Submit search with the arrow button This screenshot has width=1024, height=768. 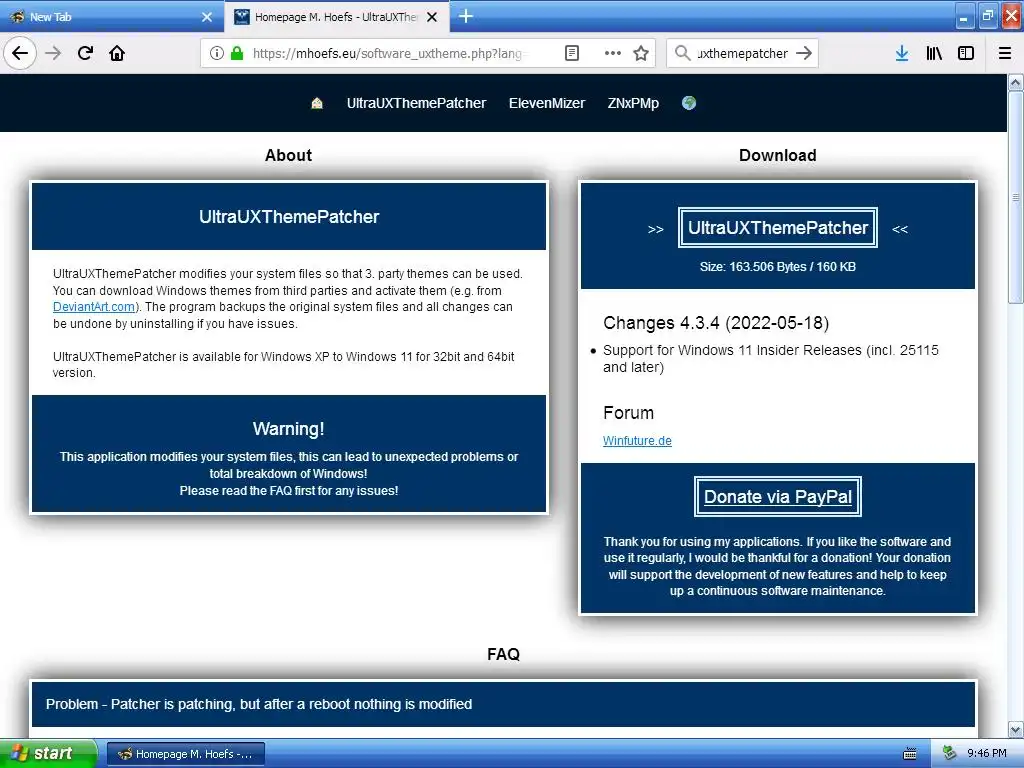click(x=804, y=53)
